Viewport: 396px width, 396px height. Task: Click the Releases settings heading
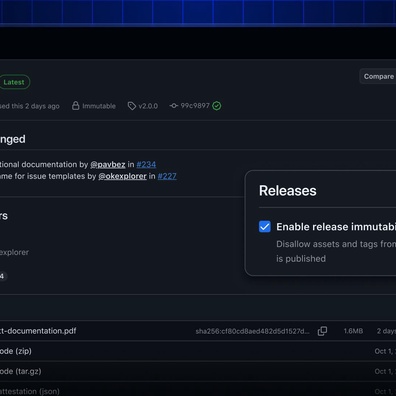pyautogui.click(x=288, y=191)
